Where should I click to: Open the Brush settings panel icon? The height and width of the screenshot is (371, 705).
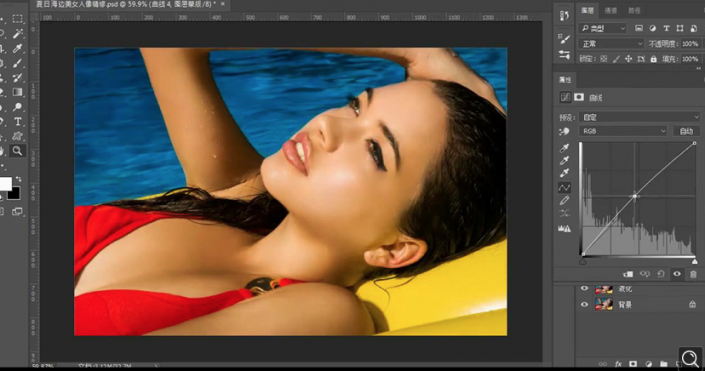(564, 39)
